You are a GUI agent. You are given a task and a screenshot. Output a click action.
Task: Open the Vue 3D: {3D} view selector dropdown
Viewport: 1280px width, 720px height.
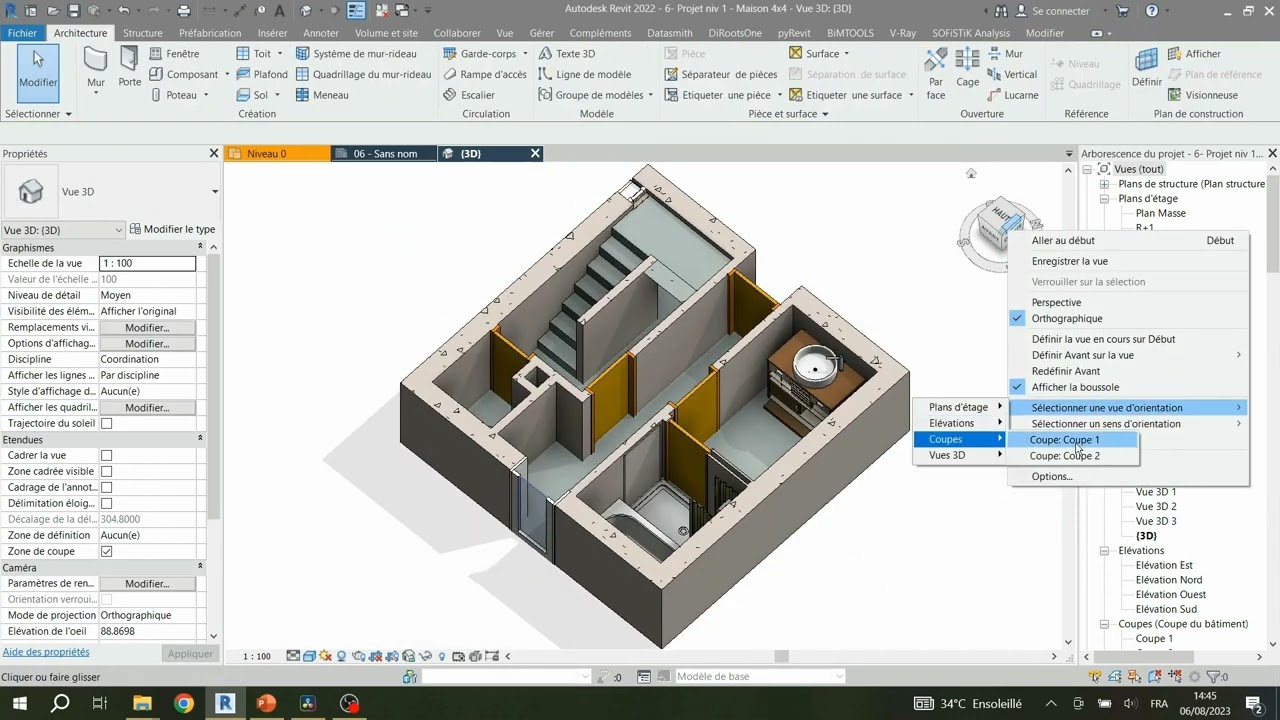coord(63,230)
